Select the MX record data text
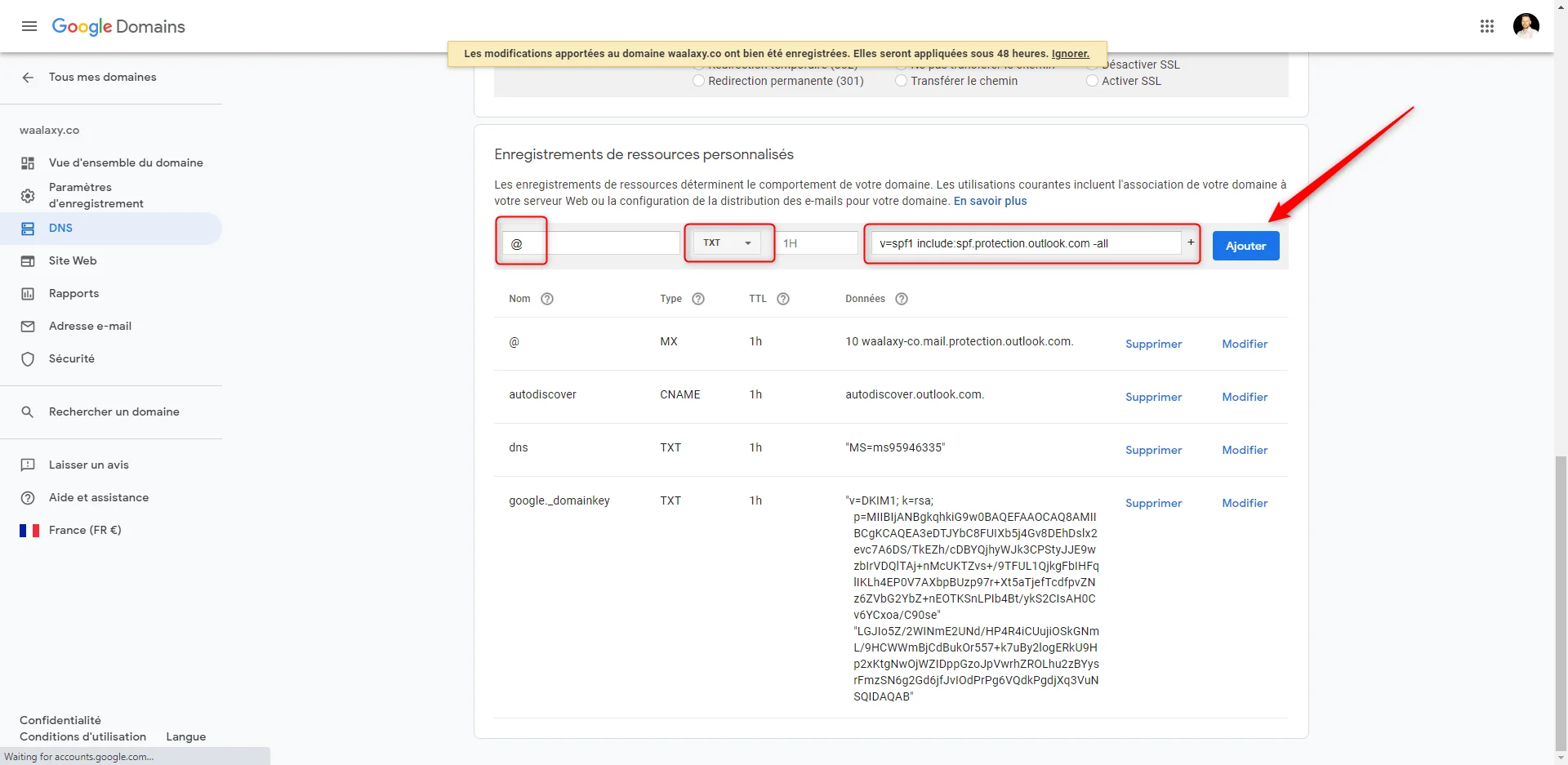 tap(960, 341)
